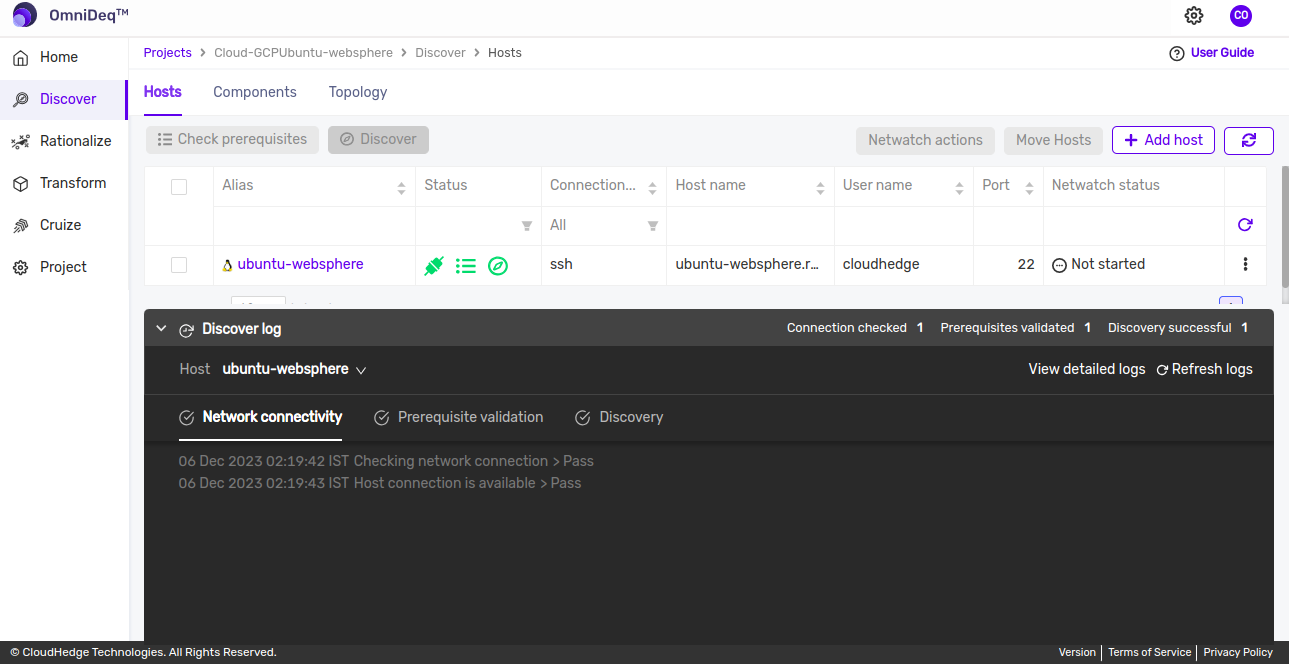
Task: Sort by the Alias column arrows
Action: pyautogui.click(x=401, y=188)
